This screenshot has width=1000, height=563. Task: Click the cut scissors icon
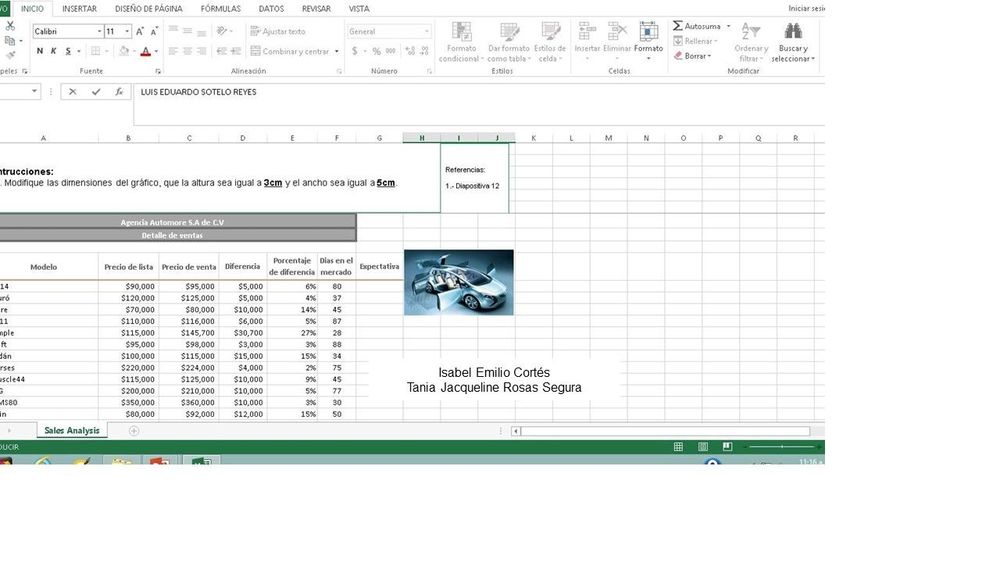click(x=10, y=27)
